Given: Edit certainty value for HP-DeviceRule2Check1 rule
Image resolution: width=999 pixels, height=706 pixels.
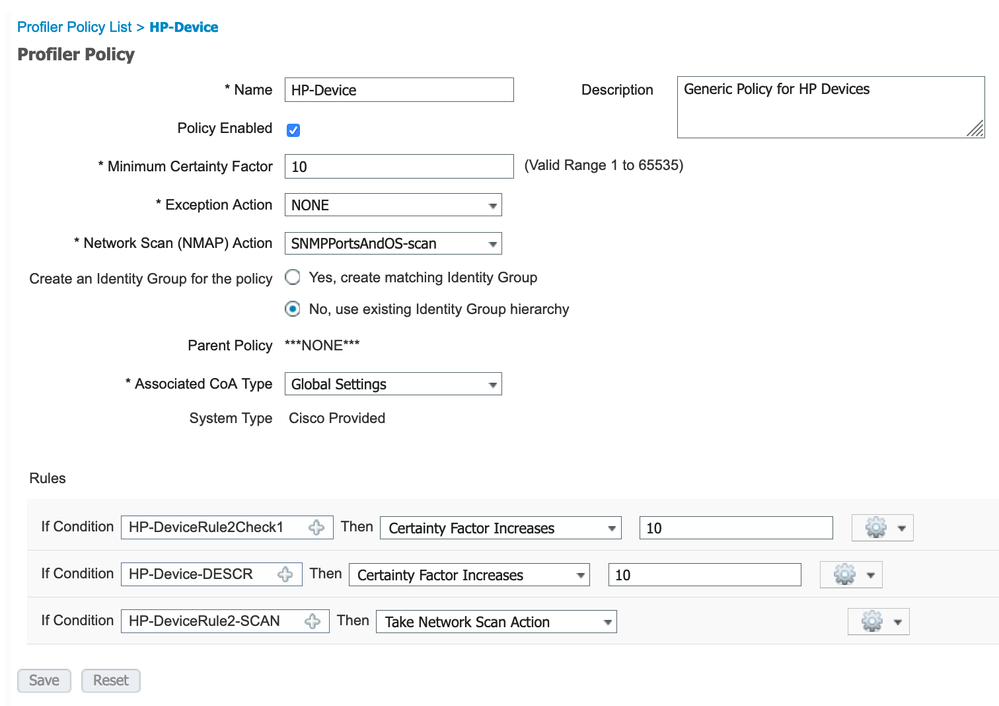Looking at the screenshot, I should [x=736, y=528].
